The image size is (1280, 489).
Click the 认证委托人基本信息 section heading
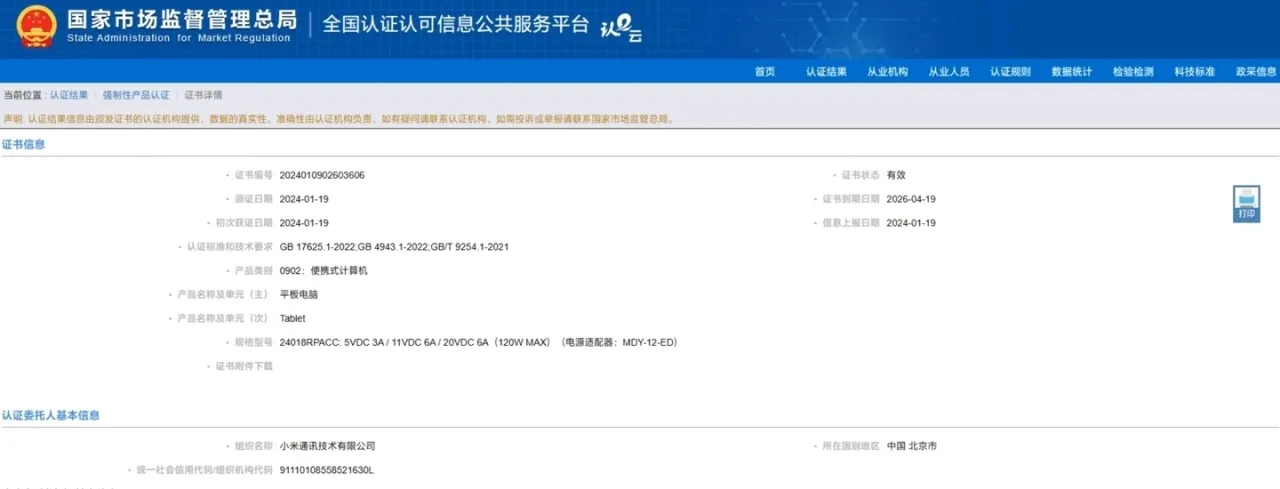(x=51, y=415)
